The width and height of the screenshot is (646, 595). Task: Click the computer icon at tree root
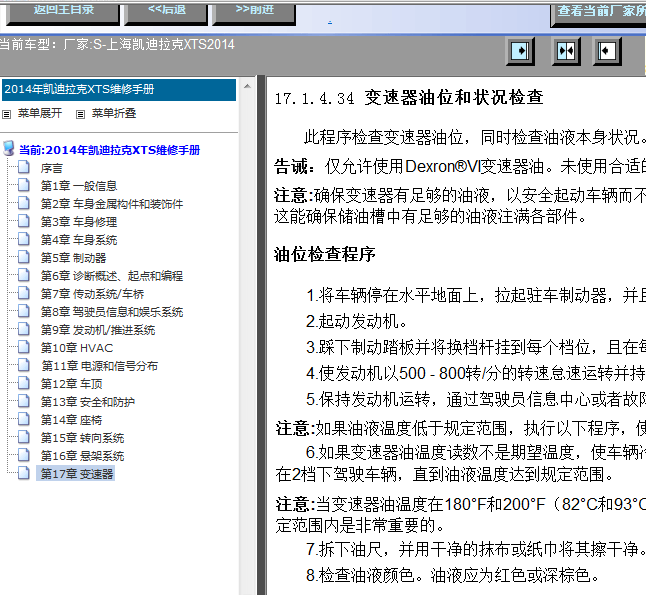click(x=9, y=149)
